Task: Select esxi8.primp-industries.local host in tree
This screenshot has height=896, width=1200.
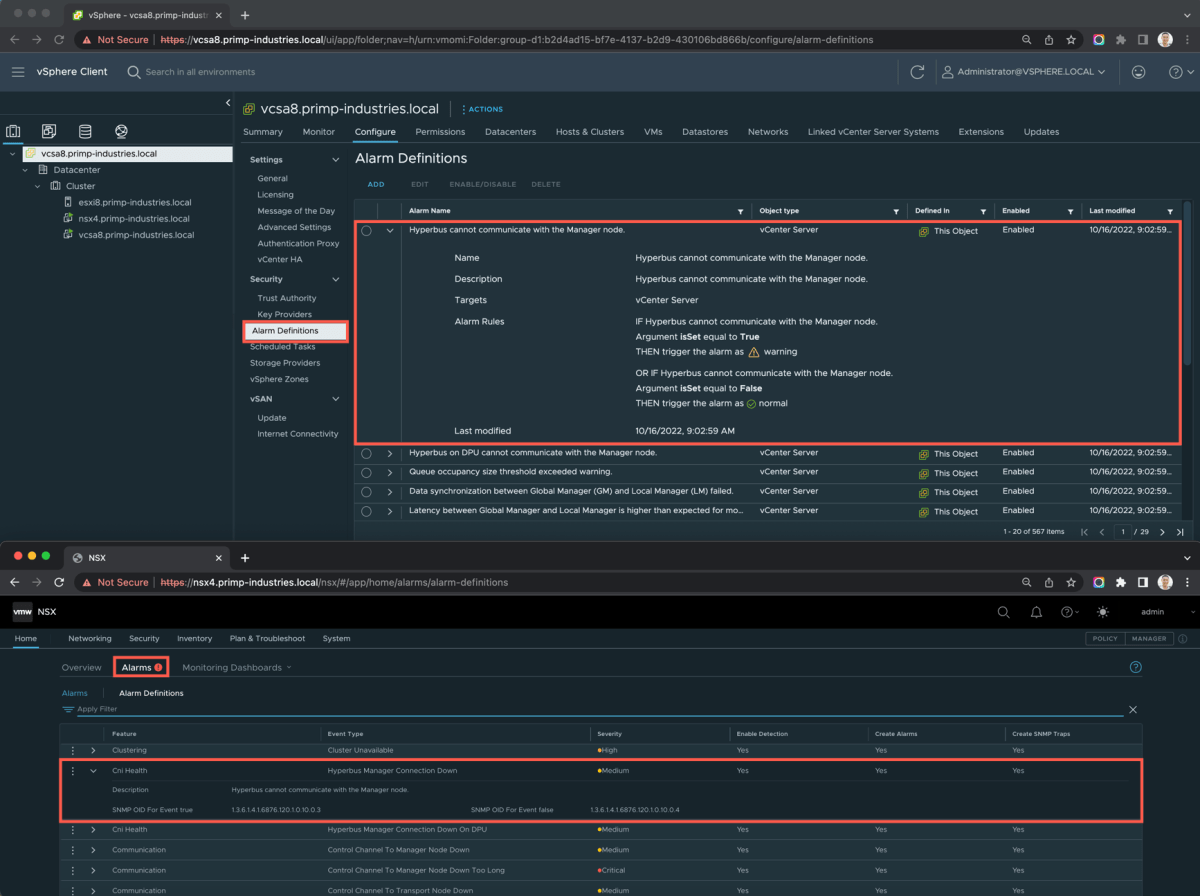Action: (135, 202)
